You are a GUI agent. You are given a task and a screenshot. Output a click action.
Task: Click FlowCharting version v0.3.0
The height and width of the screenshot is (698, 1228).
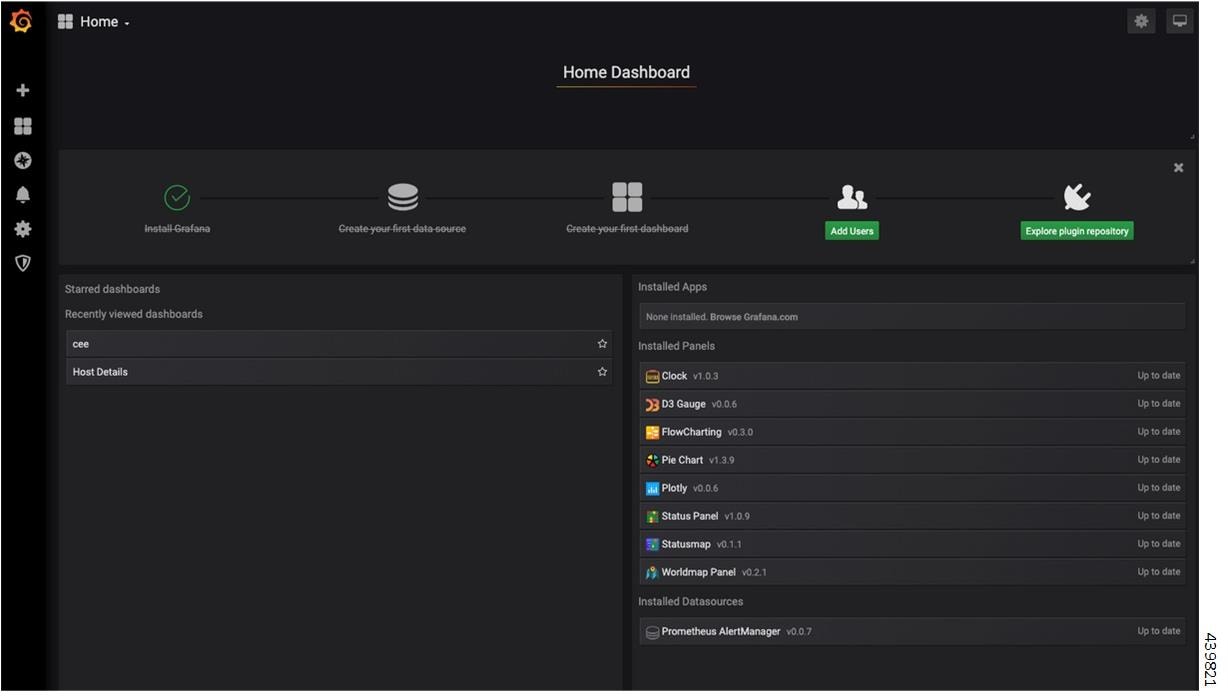tap(740, 432)
